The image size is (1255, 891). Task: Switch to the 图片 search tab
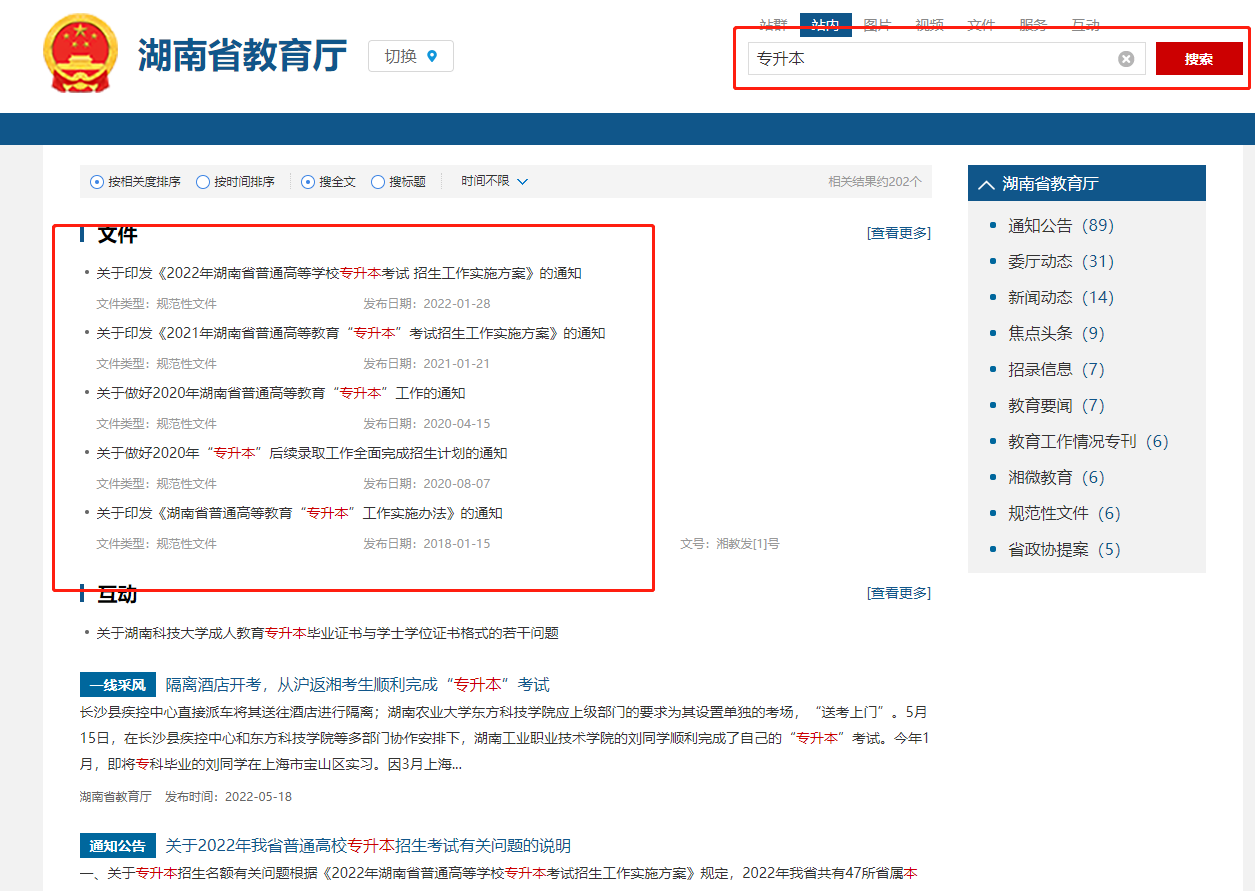point(877,25)
